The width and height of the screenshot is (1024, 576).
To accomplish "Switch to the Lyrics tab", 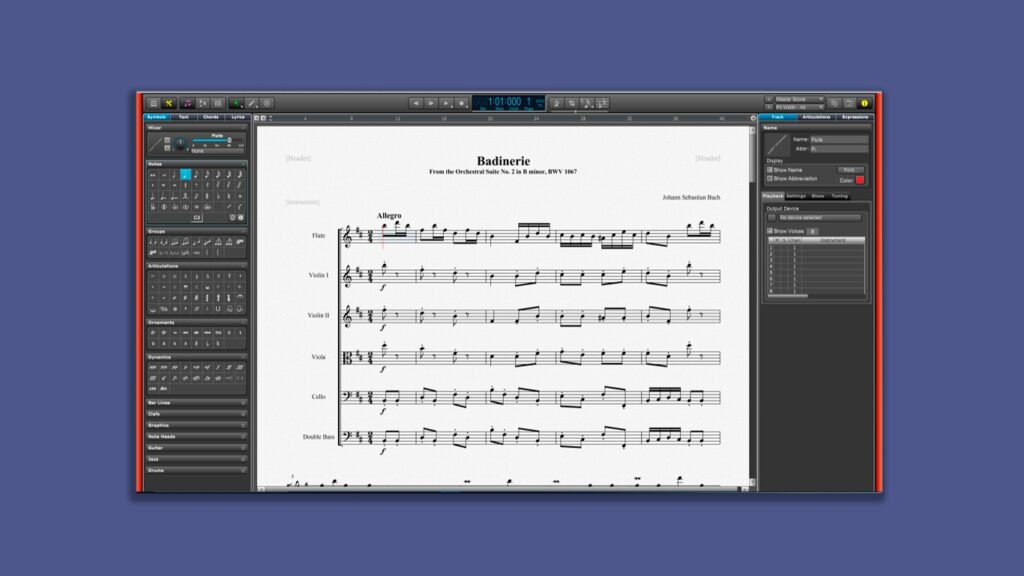I will point(237,117).
